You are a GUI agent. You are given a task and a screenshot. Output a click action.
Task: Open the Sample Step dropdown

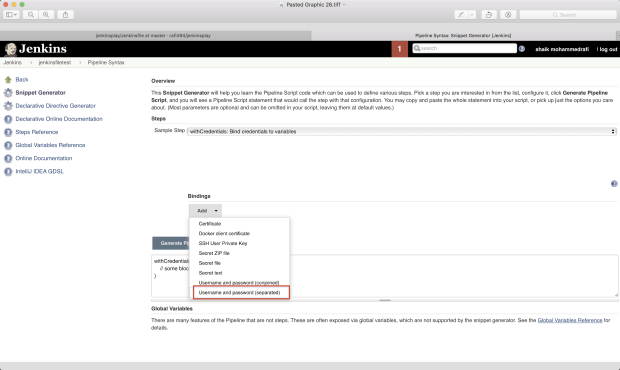402,131
